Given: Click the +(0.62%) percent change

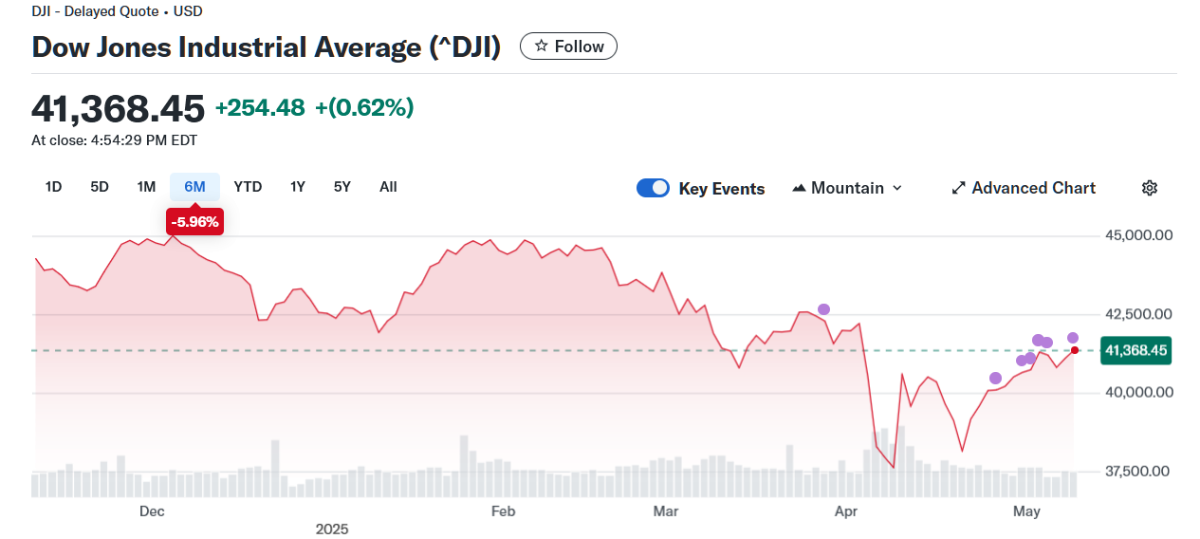Looking at the screenshot, I should (x=364, y=108).
